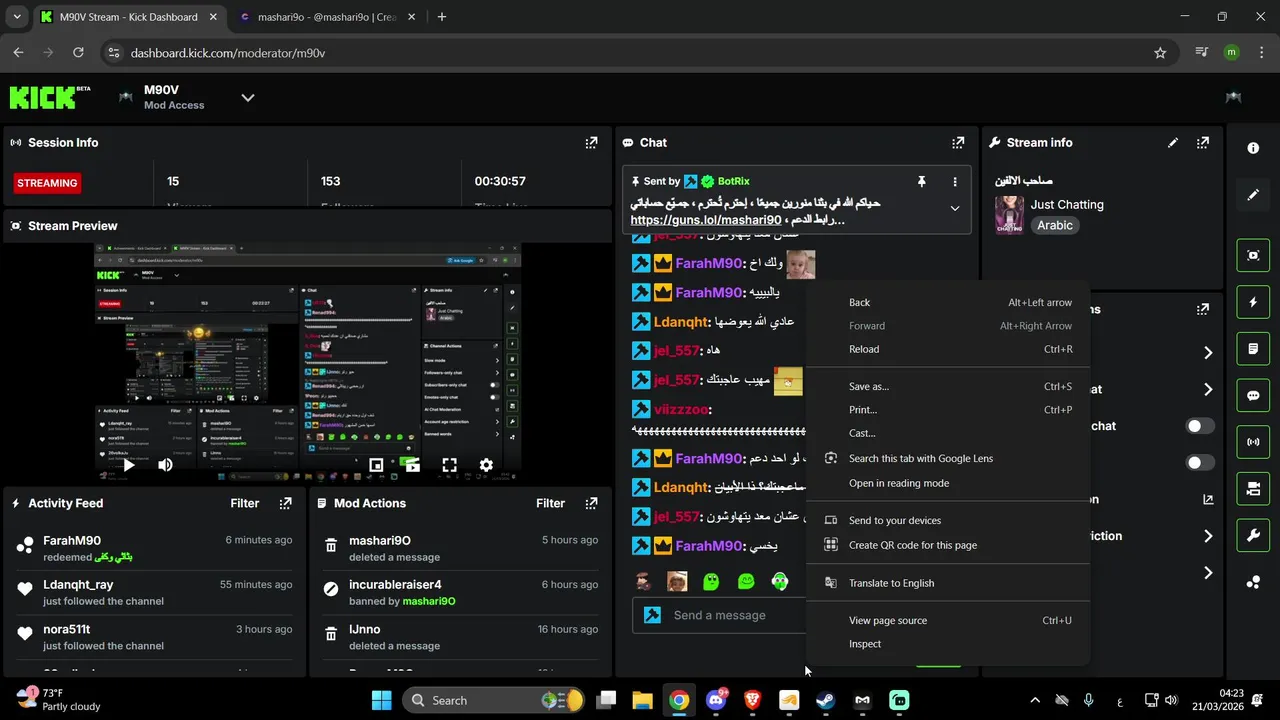Image resolution: width=1280 pixels, height=720 pixels.
Task: Open the Account age restriction chevron
Action: tap(1208, 536)
